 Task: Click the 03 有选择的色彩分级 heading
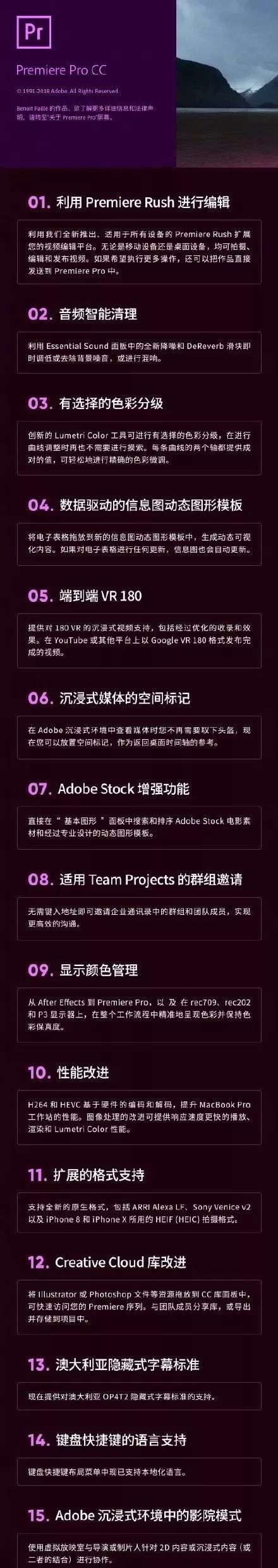pyautogui.click(x=96, y=403)
